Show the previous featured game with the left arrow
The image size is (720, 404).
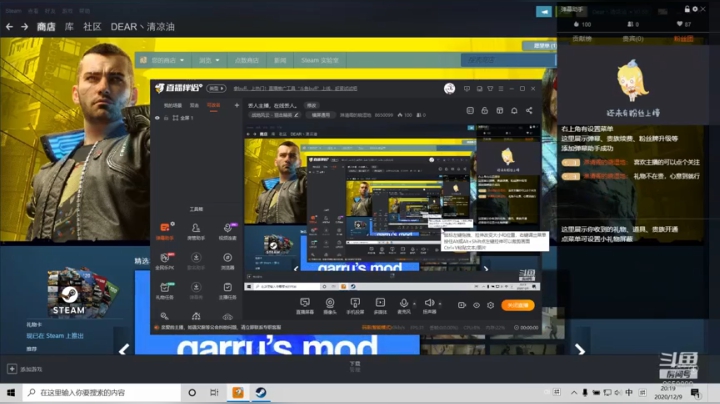click(x=124, y=350)
